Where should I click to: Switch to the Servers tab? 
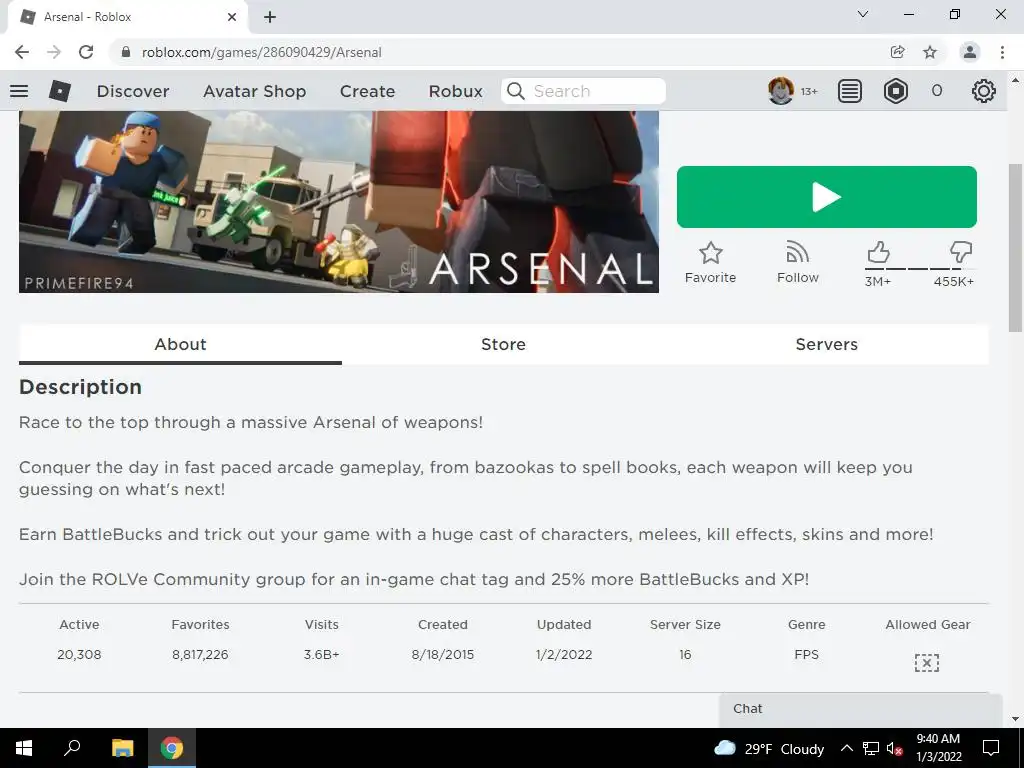[x=826, y=344]
